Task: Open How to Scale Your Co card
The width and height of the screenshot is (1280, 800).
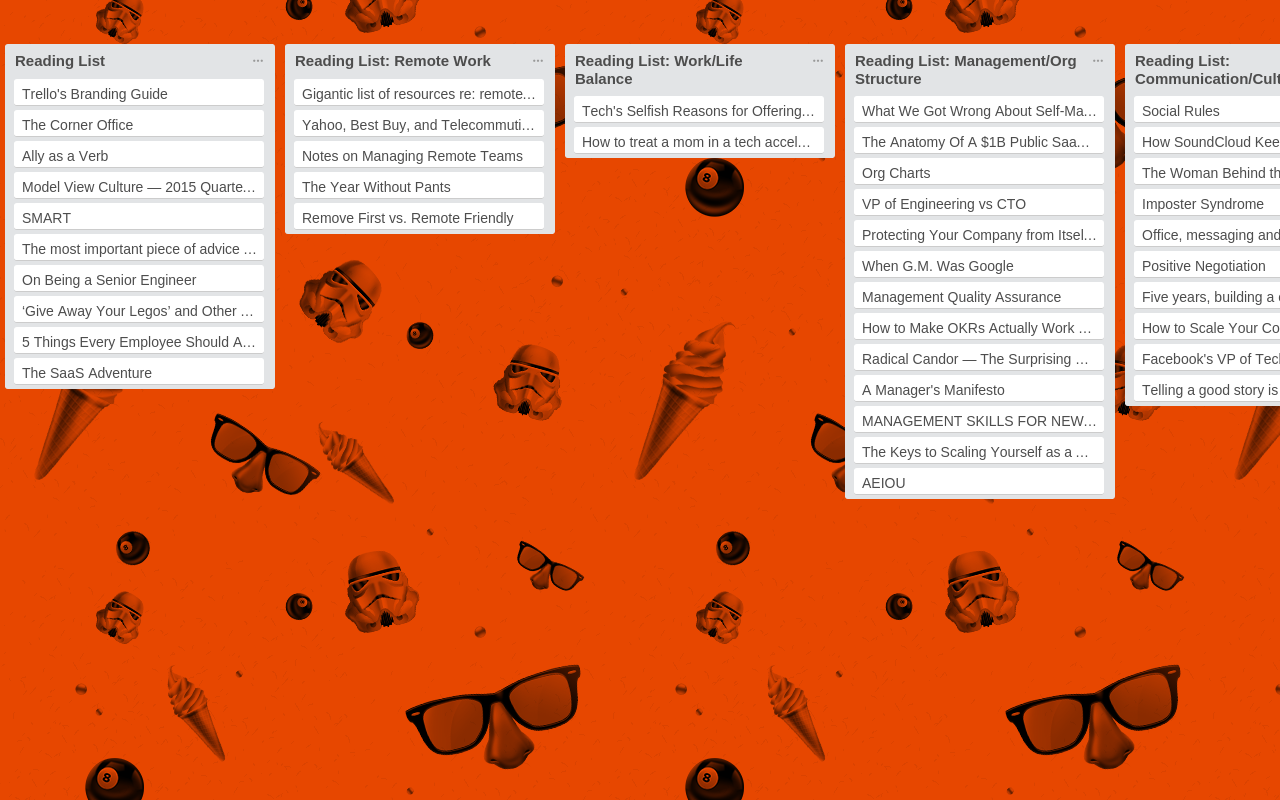Action: tap(1207, 327)
